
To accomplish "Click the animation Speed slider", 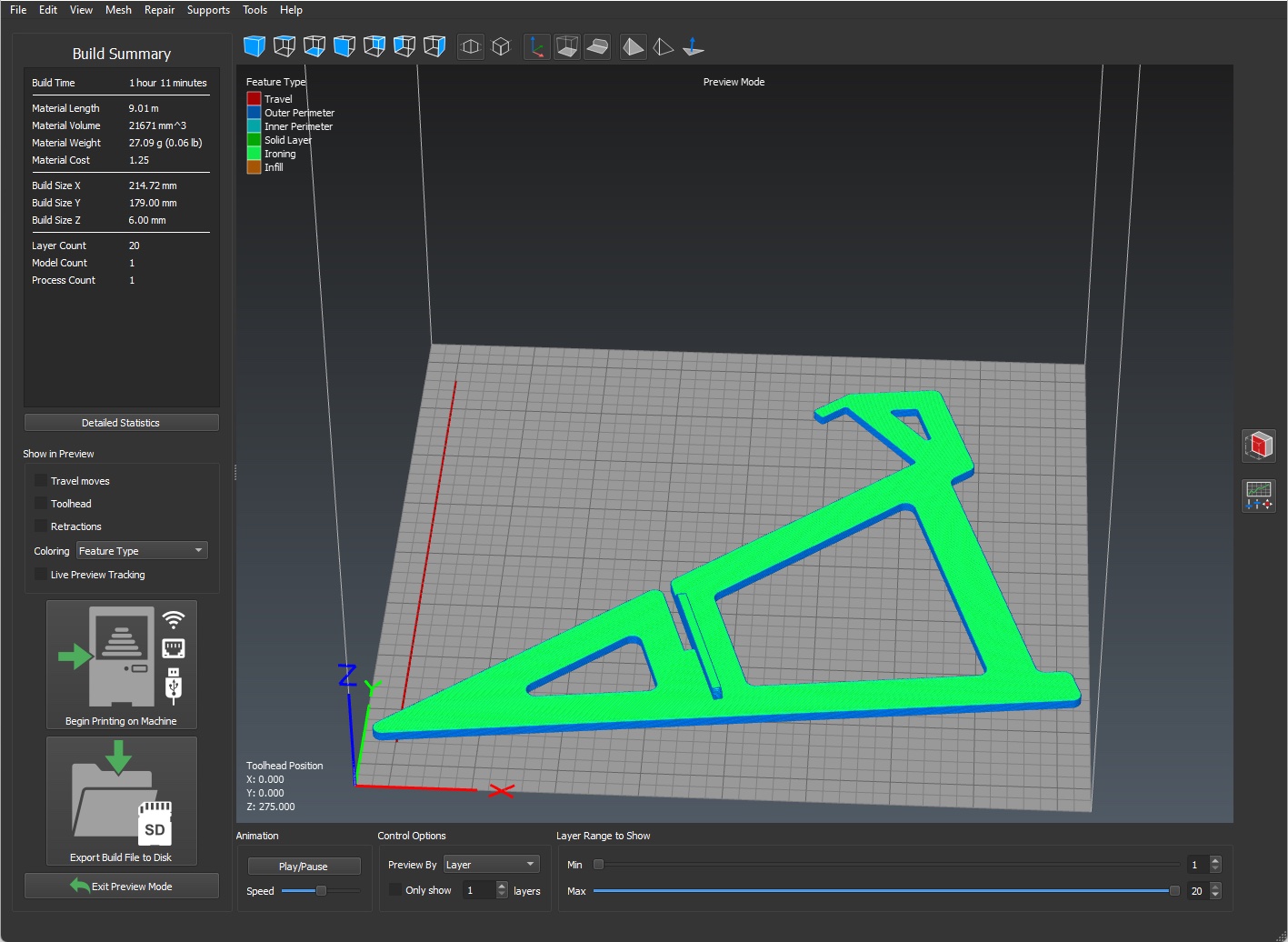I will click(320, 891).
